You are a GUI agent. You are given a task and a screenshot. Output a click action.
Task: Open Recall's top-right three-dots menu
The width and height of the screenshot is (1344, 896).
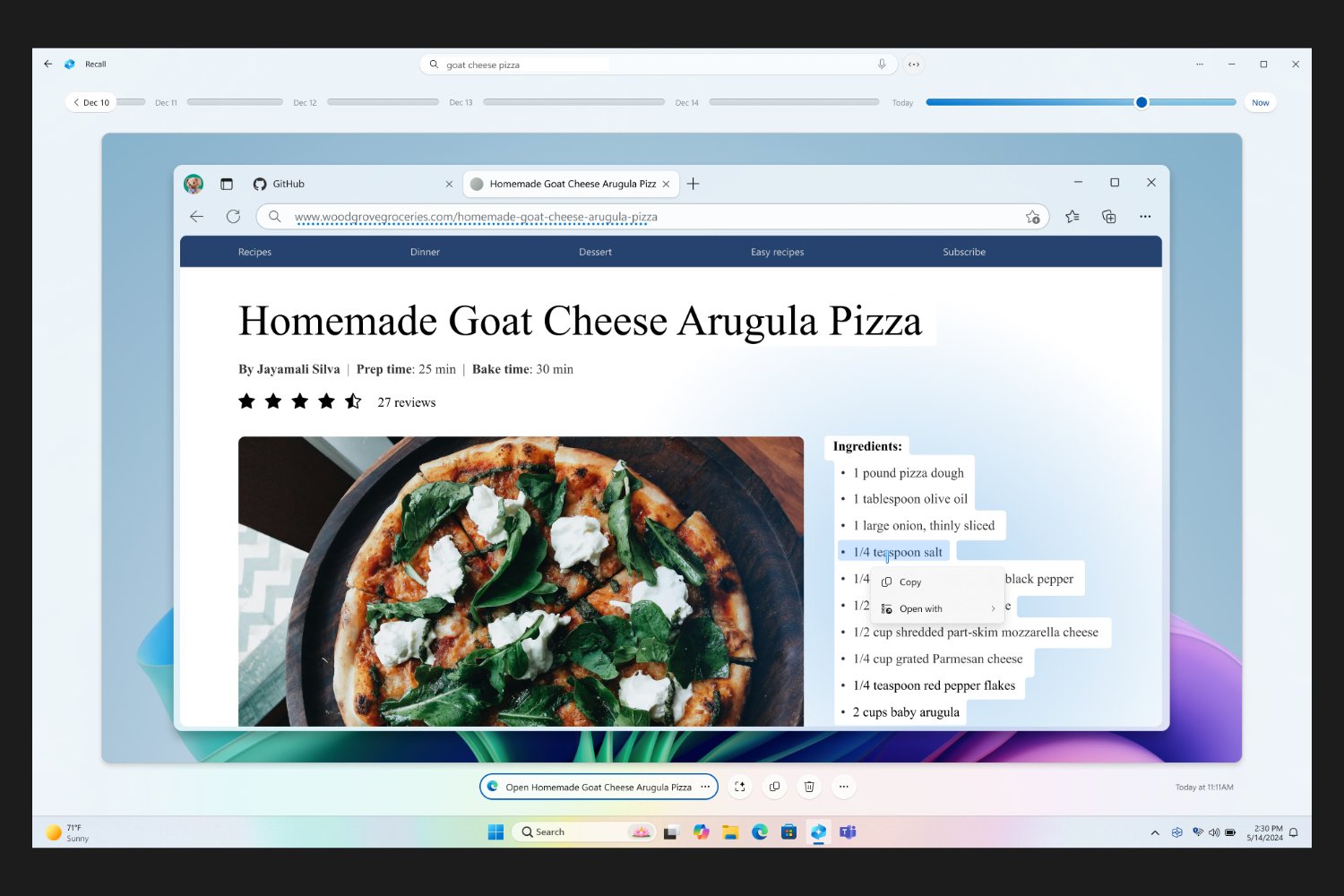click(1199, 65)
